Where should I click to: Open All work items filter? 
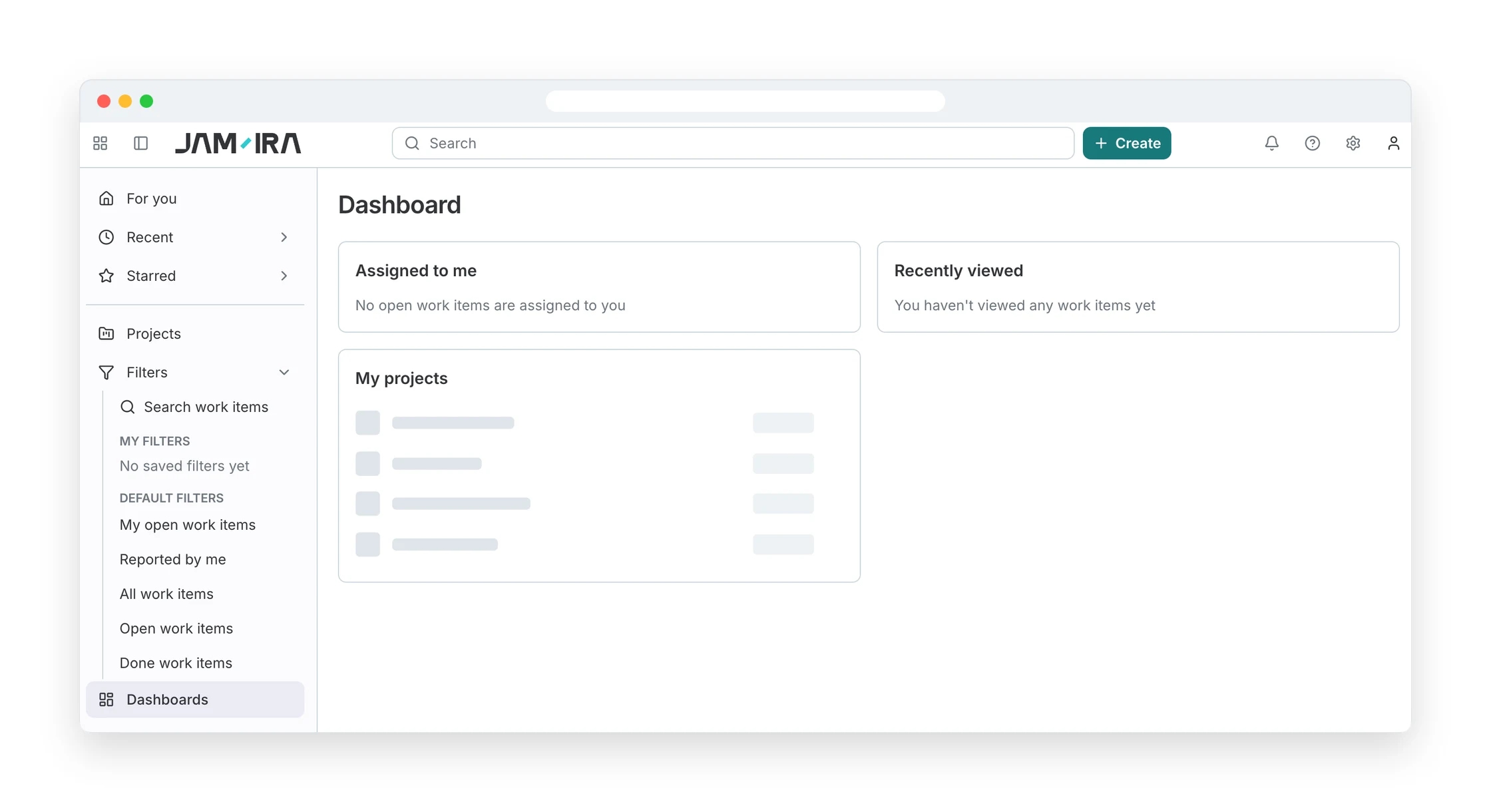tap(166, 594)
